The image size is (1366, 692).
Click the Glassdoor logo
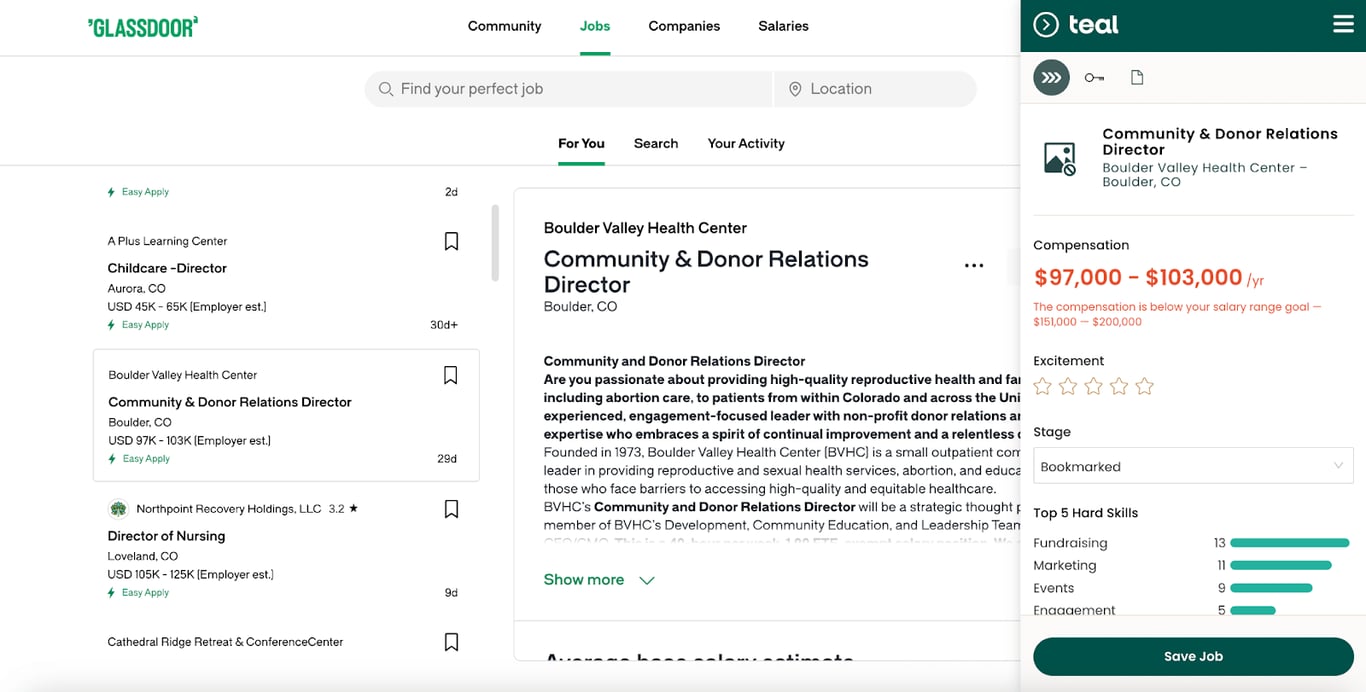click(x=142, y=27)
